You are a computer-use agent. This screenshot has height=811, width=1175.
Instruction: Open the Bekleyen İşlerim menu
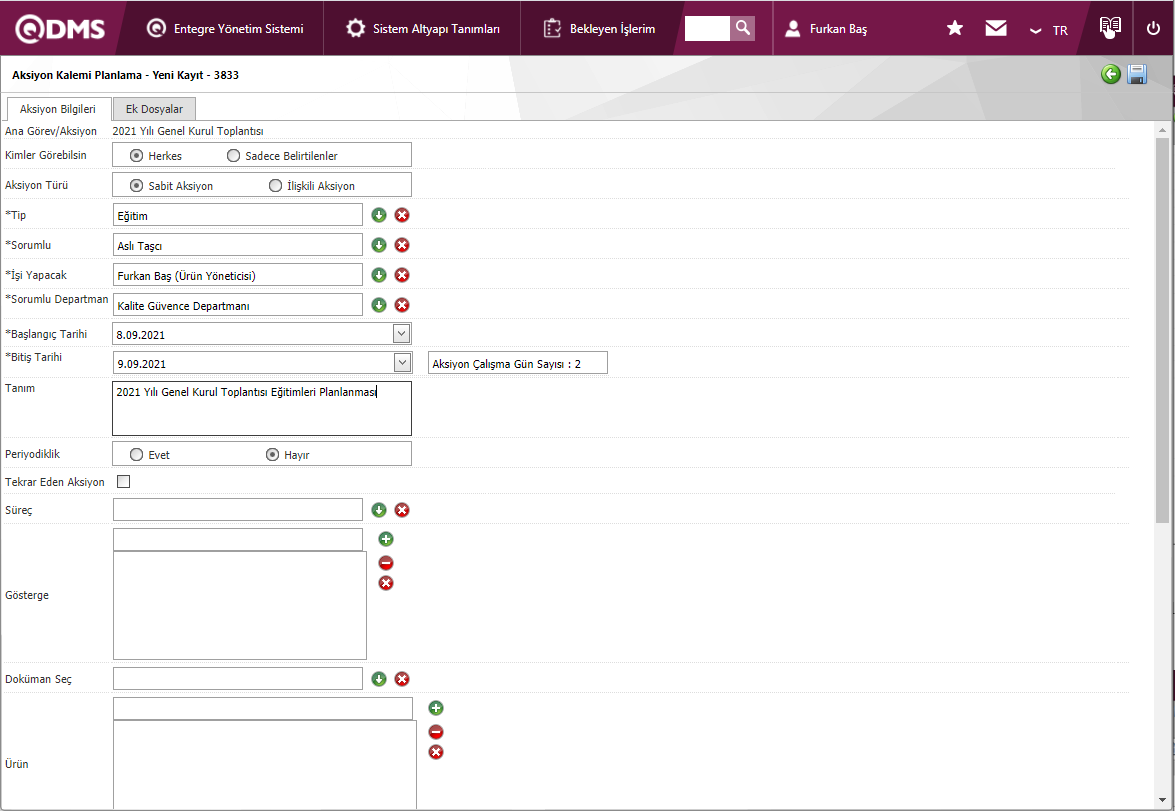pyautogui.click(x=599, y=29)
